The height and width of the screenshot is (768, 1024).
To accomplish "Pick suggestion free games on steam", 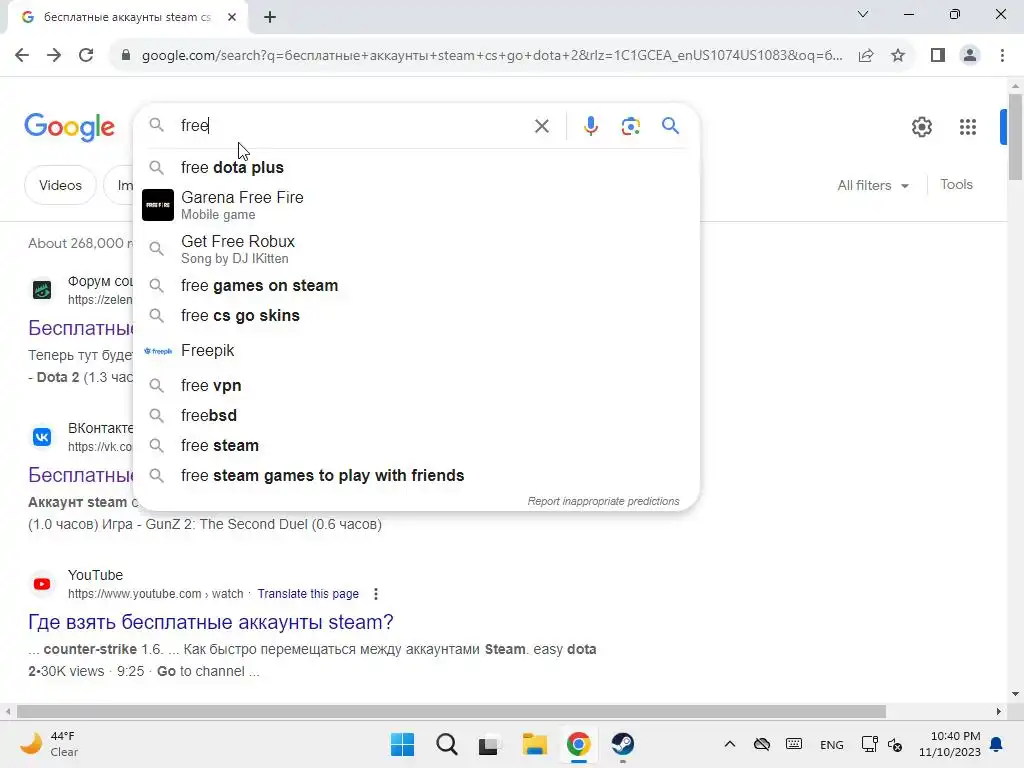I will click(x=416, y=285).
